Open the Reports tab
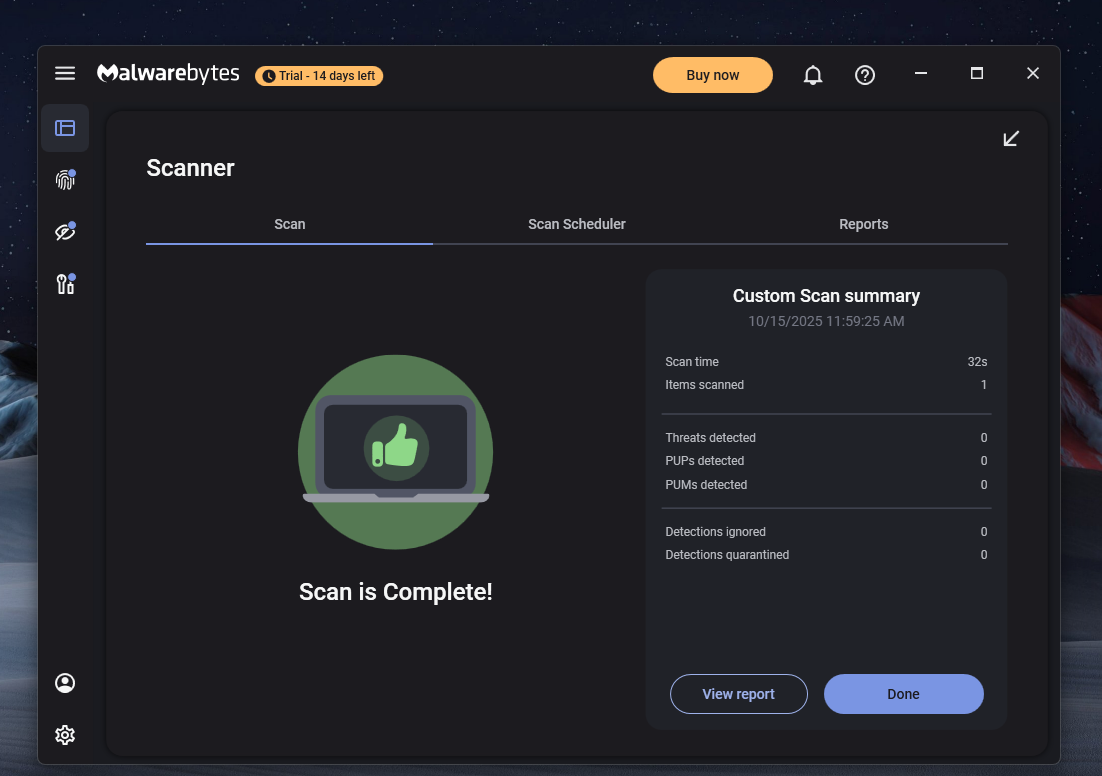 (x=863, y=224)
